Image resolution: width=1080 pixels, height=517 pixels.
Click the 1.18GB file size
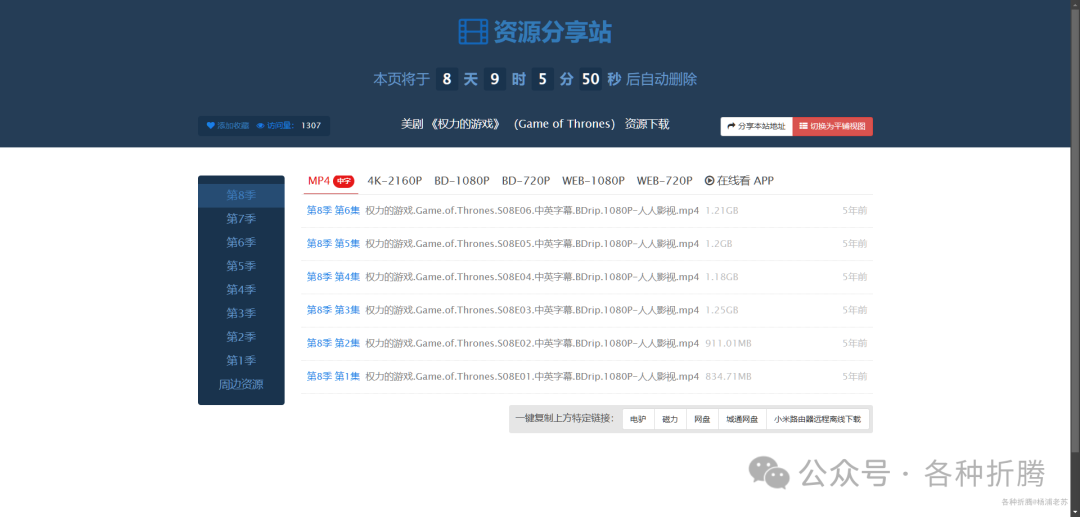722,277
